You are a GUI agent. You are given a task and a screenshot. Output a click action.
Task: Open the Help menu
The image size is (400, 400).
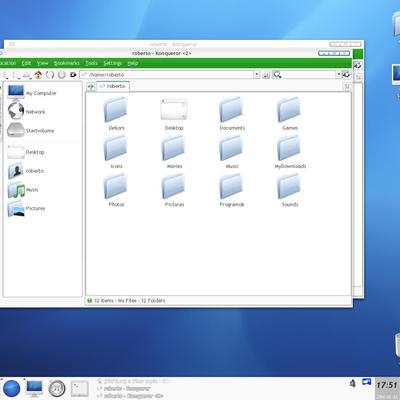[133, 63]
